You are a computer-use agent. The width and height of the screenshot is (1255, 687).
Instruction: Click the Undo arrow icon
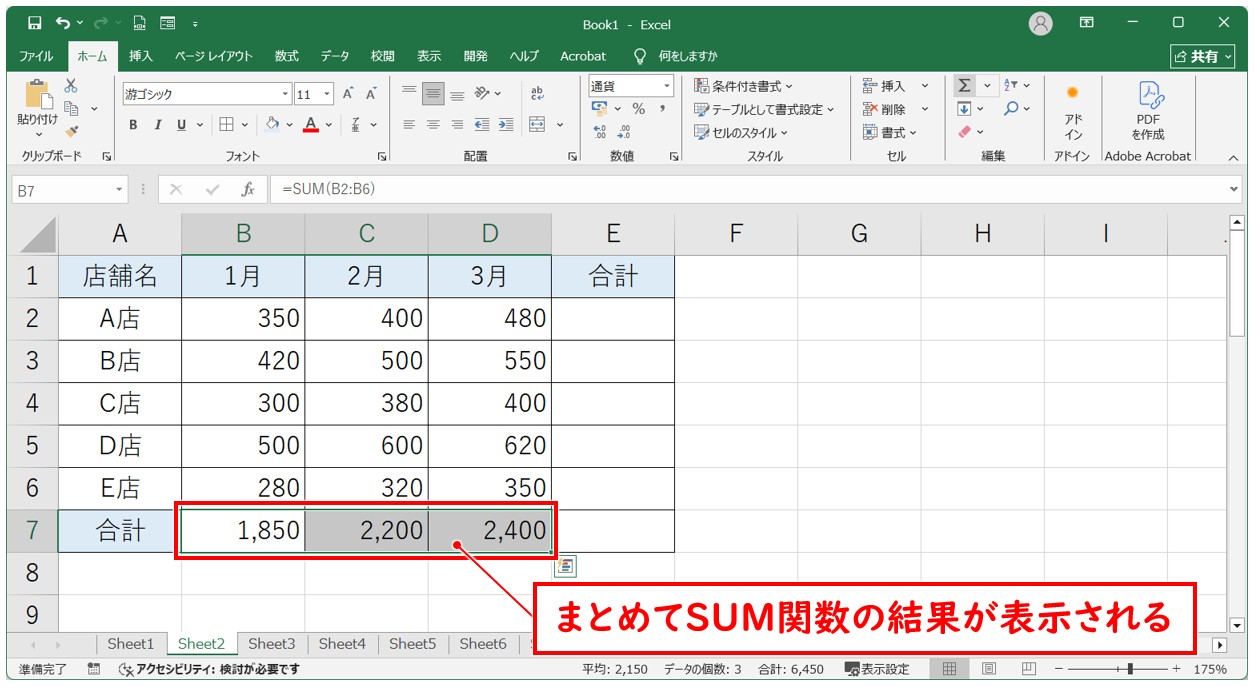point(64,23)
